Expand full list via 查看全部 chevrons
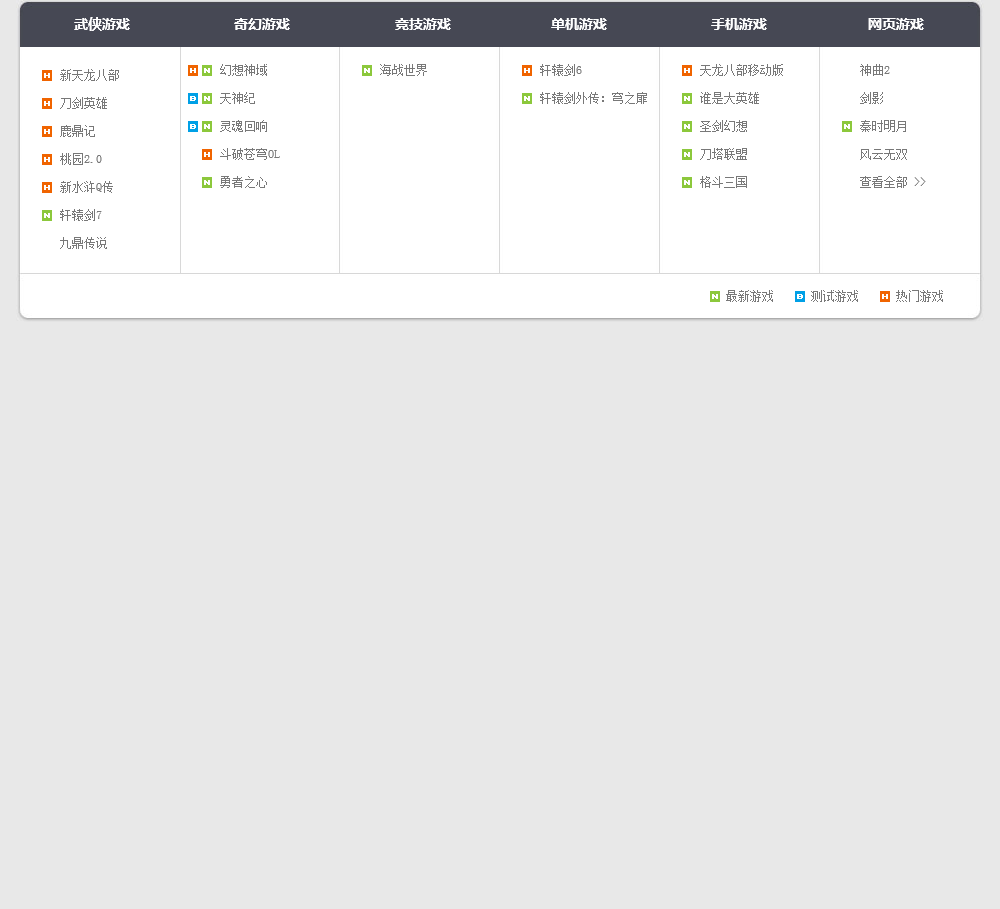 (920, 182)
